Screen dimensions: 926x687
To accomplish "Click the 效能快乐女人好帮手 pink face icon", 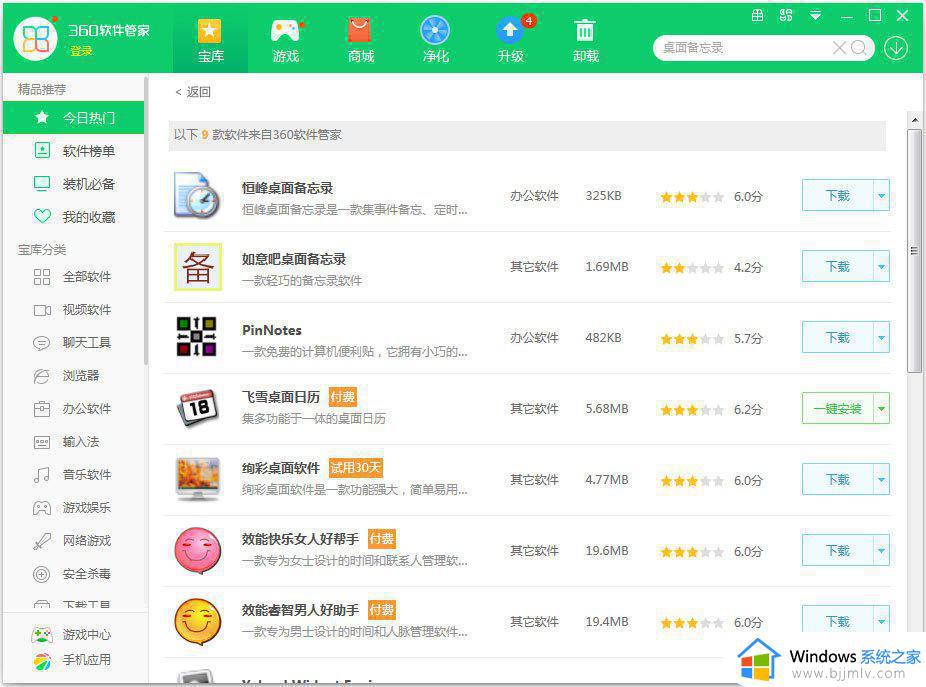I will point(198,551).
